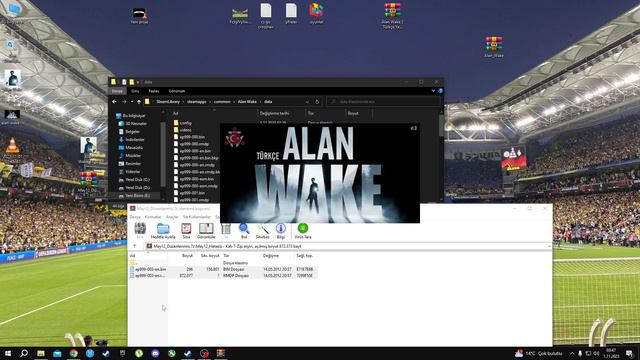This screenshot has height=360, width=640.
Task: Click the Up arrow in File Explorer
Action: [x=139, y=102]
